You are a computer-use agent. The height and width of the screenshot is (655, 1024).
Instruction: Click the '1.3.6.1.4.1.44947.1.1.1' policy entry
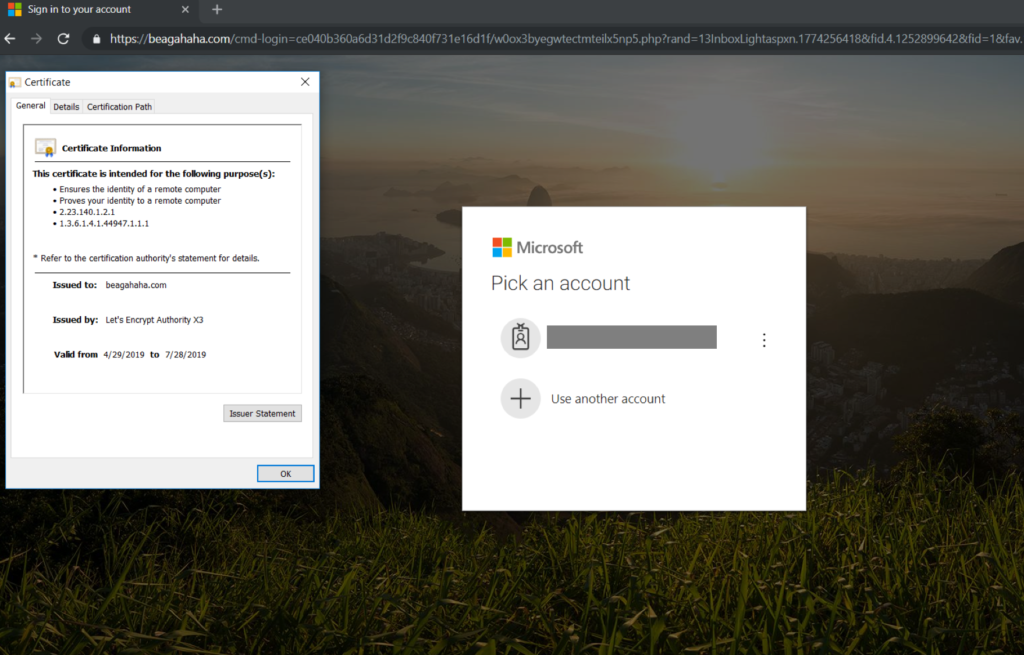[104, 223]
